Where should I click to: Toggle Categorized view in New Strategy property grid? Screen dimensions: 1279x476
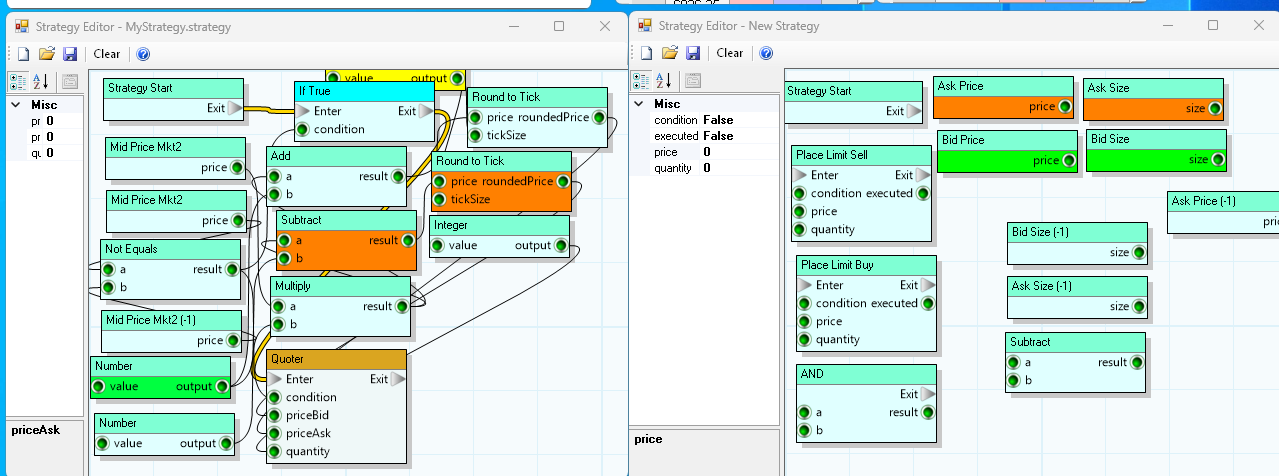(x=641, y=81)
